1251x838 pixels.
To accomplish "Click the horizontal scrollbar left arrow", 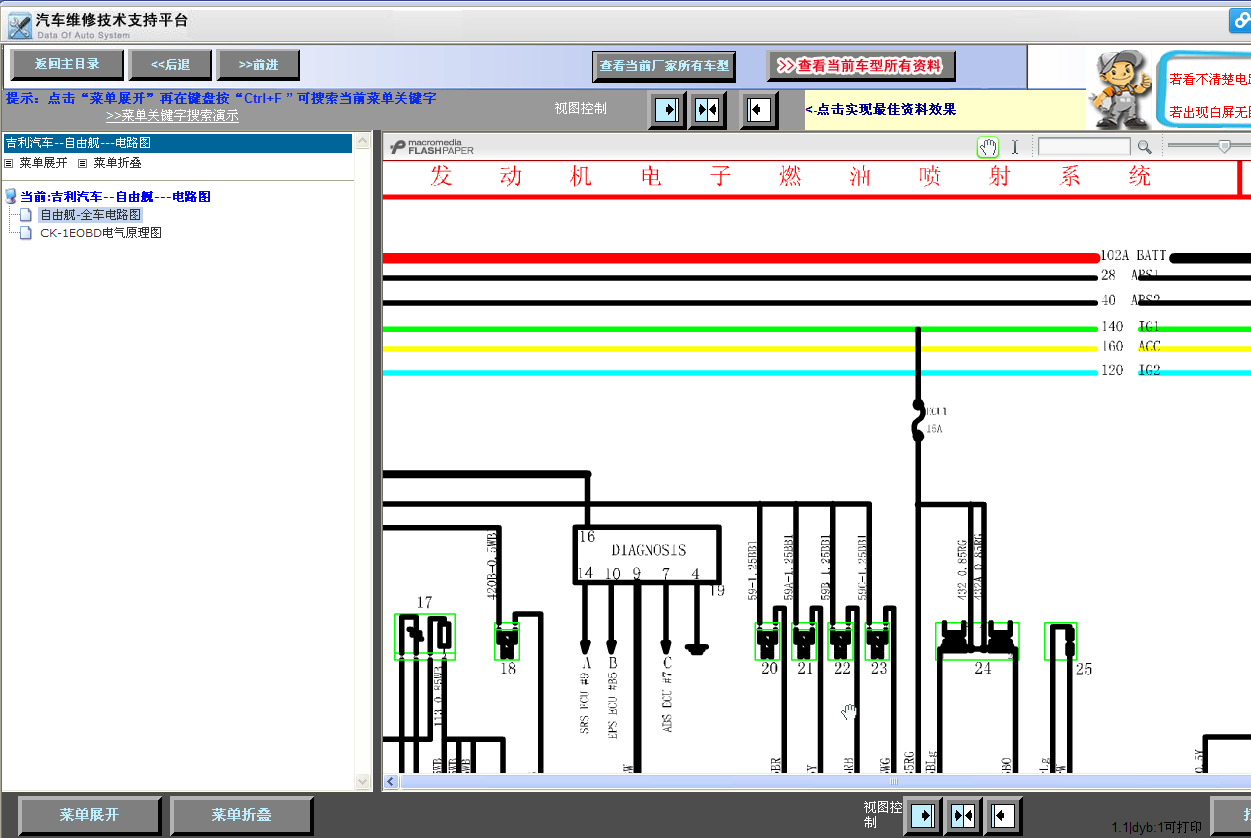I will (391, 782).
